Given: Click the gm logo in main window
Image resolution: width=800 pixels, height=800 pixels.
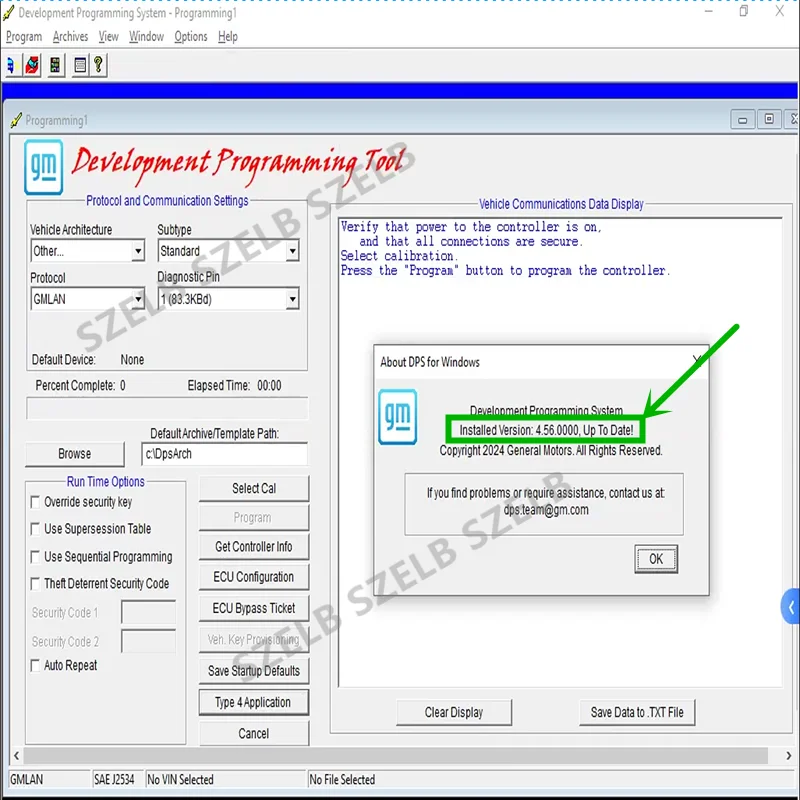Looking at the screenshot, I should tap(44, 167).
